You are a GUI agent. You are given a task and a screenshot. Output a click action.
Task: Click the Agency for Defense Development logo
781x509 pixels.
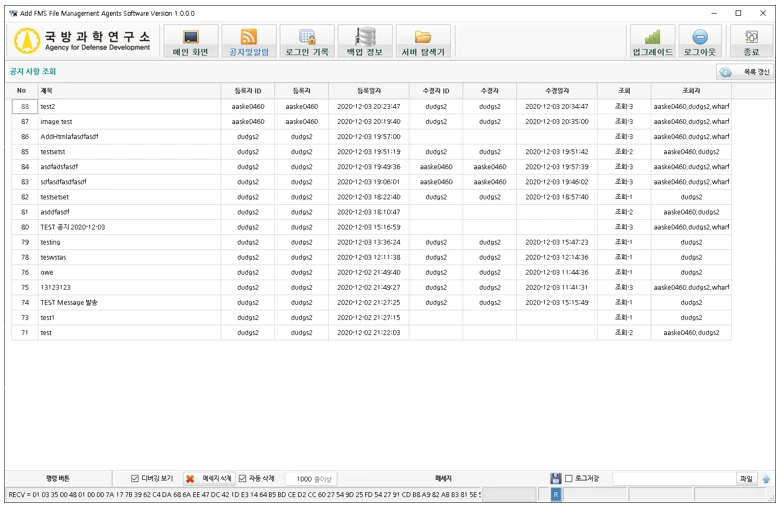[x=82, y=41]
